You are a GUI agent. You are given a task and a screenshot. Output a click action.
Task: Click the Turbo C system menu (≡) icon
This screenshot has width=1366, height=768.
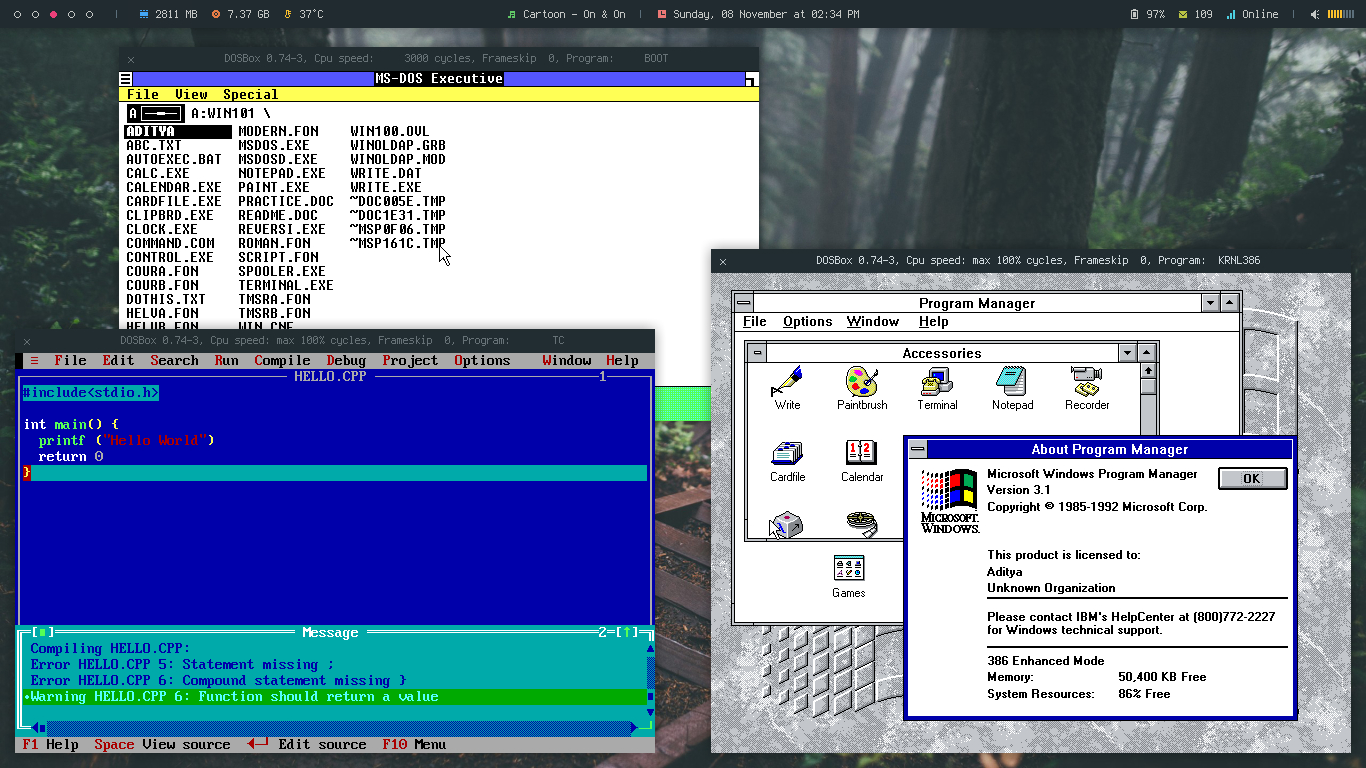[x=34, y=361]
